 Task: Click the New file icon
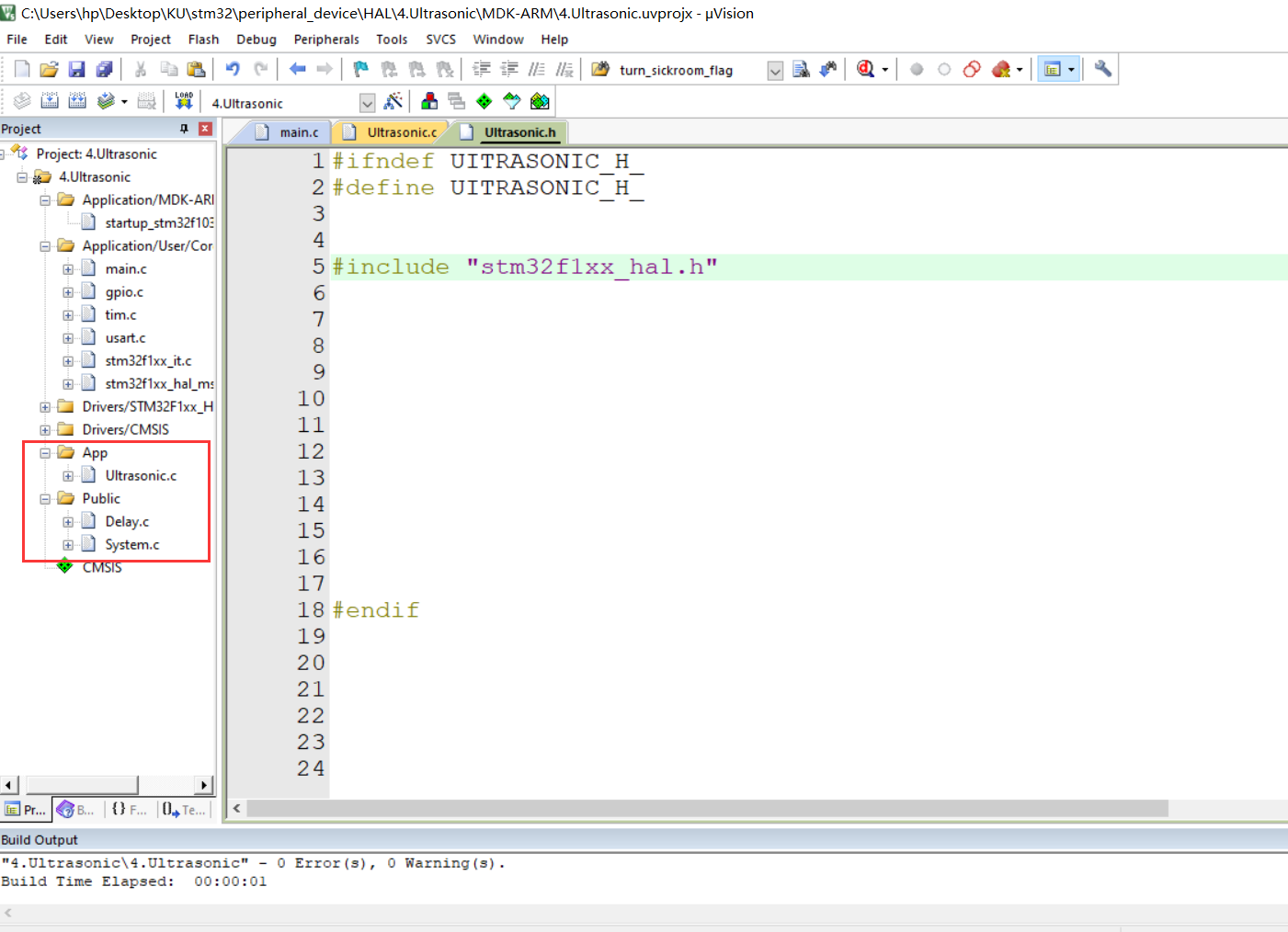(22, 69)
